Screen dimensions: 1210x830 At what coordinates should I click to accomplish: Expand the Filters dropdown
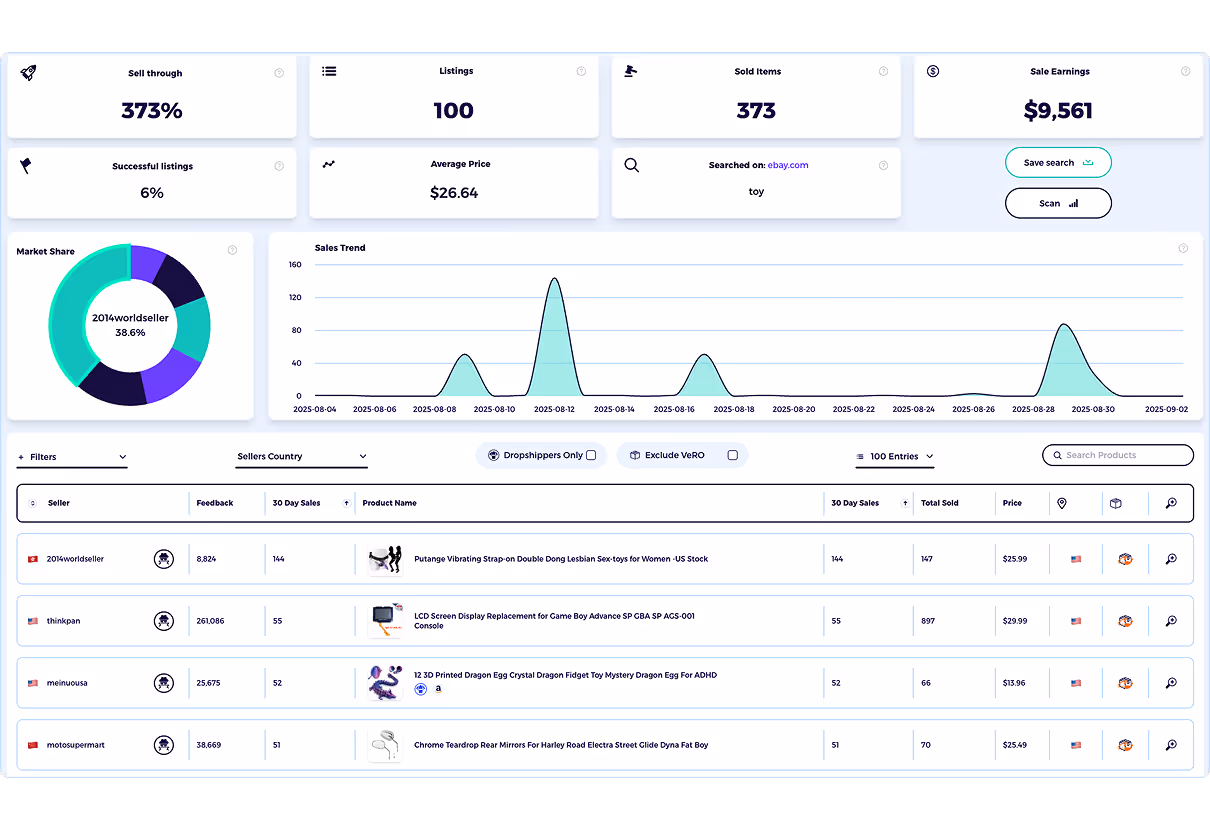[72, 457]
